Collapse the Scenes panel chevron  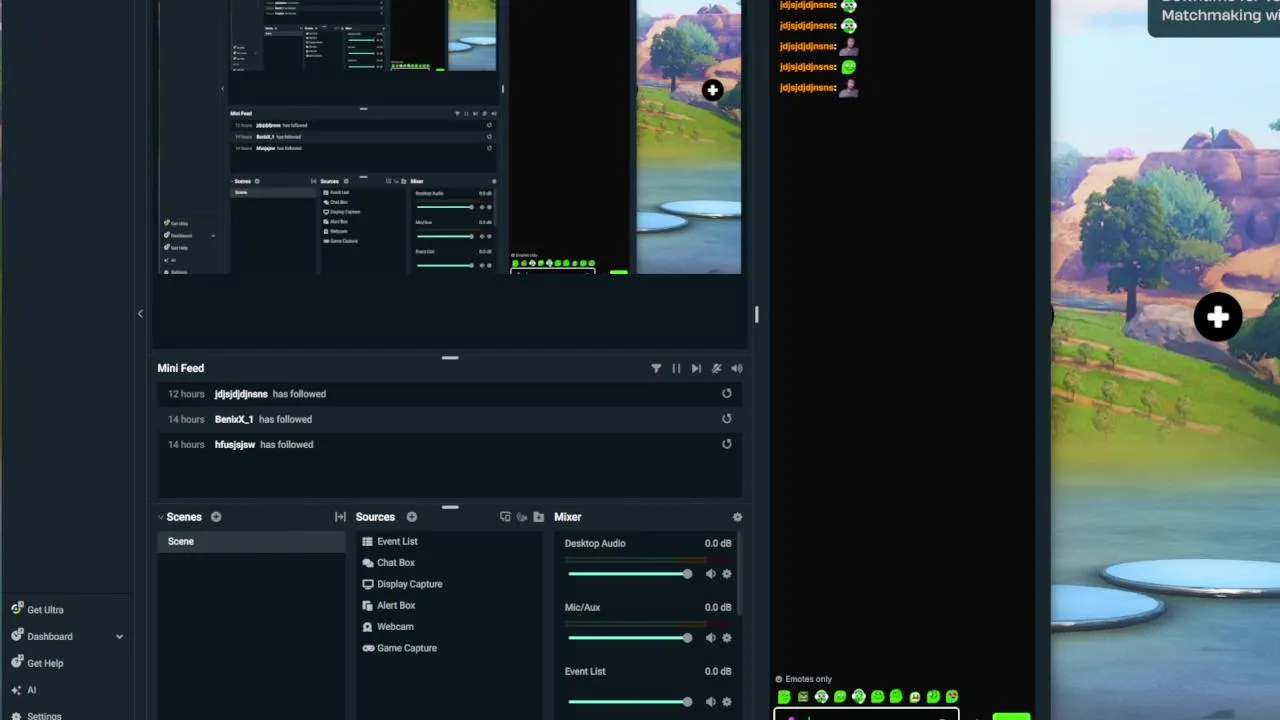pos(161,517)
